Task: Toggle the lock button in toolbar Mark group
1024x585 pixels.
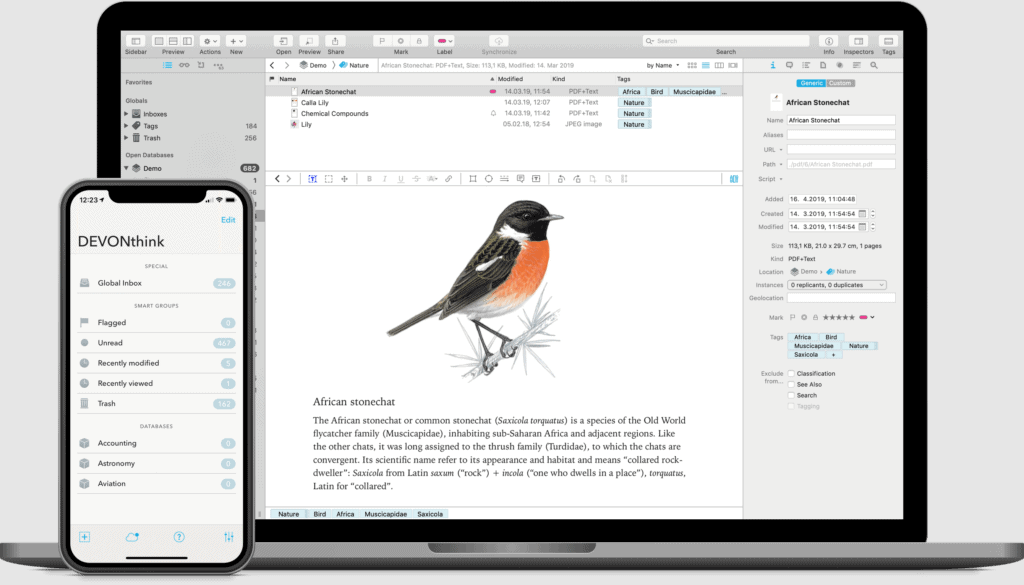Action: click(419, 41)
